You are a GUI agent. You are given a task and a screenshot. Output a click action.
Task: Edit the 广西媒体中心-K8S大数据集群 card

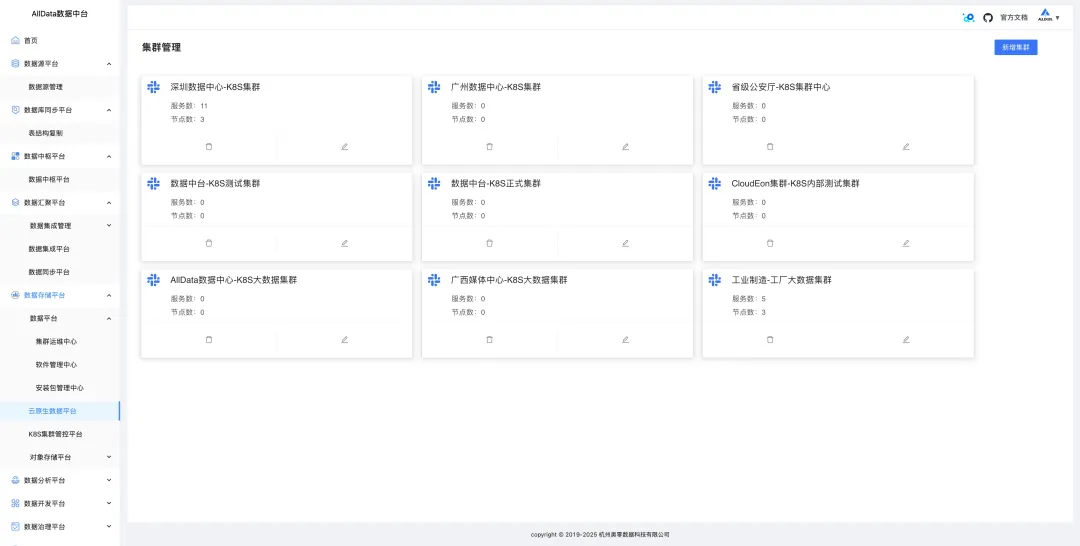coord(625,339)
